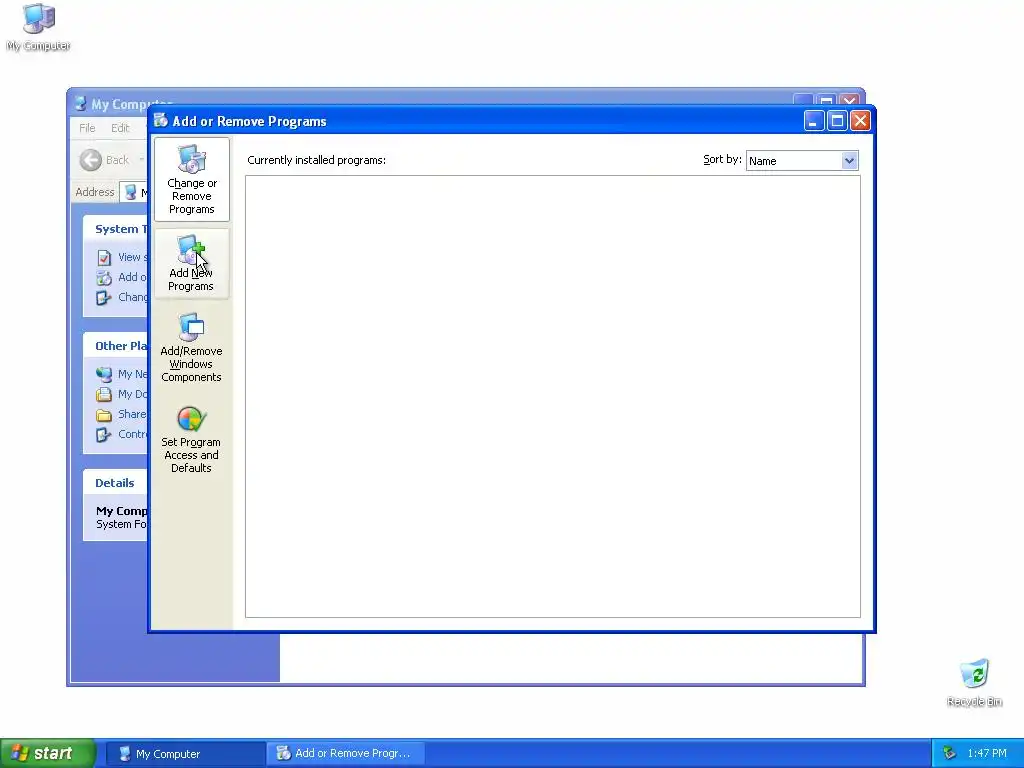The image size is (1024, 768).
Task: Switch to My Computer taskbar button
Action: tap(185, 754)
